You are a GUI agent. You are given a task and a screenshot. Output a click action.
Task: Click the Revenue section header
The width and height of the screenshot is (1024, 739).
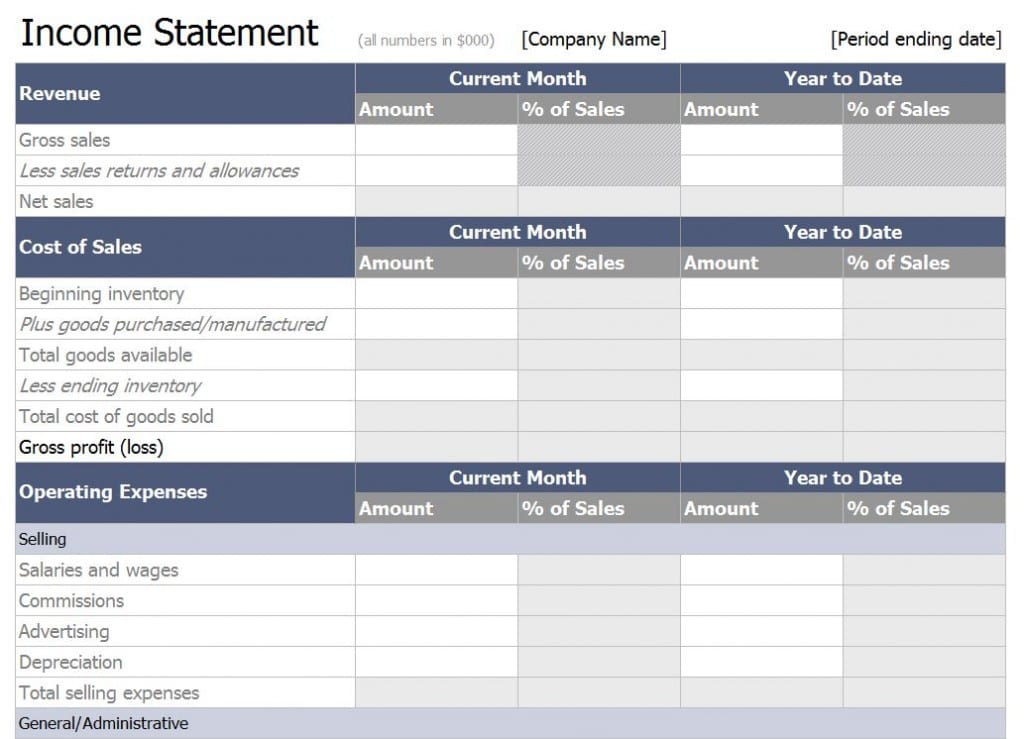pyautogui.click(x=60, y=93)
